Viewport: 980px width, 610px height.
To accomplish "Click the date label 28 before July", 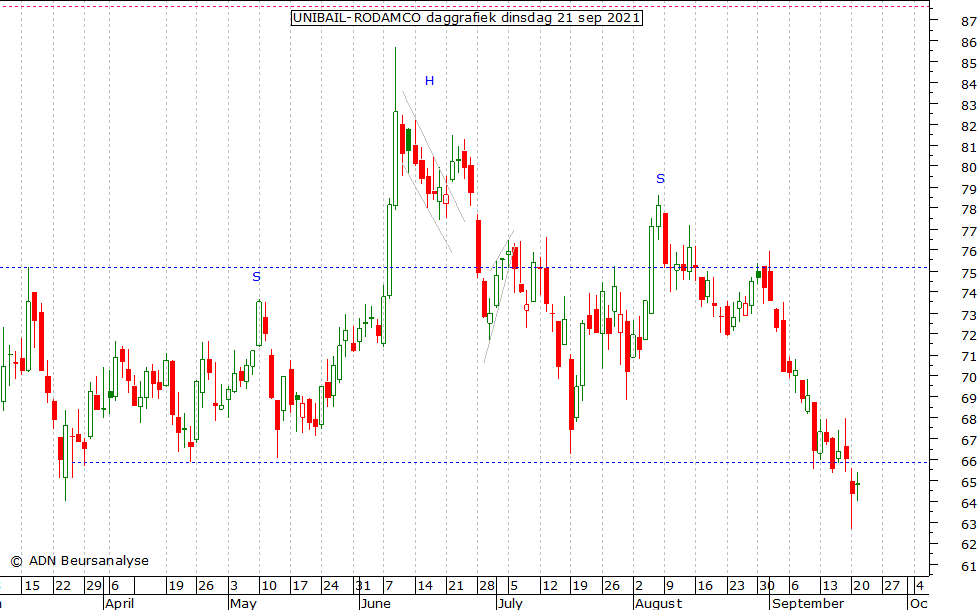I will coord(487,586).
